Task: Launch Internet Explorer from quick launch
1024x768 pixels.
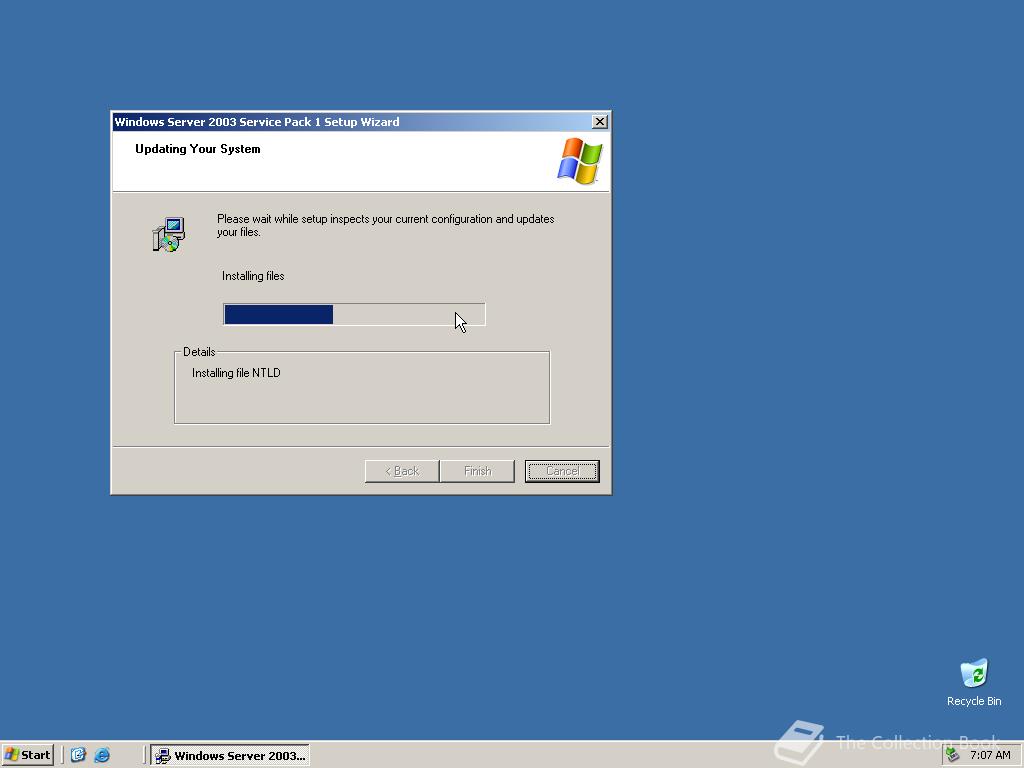Action: (x=102, y=755)
